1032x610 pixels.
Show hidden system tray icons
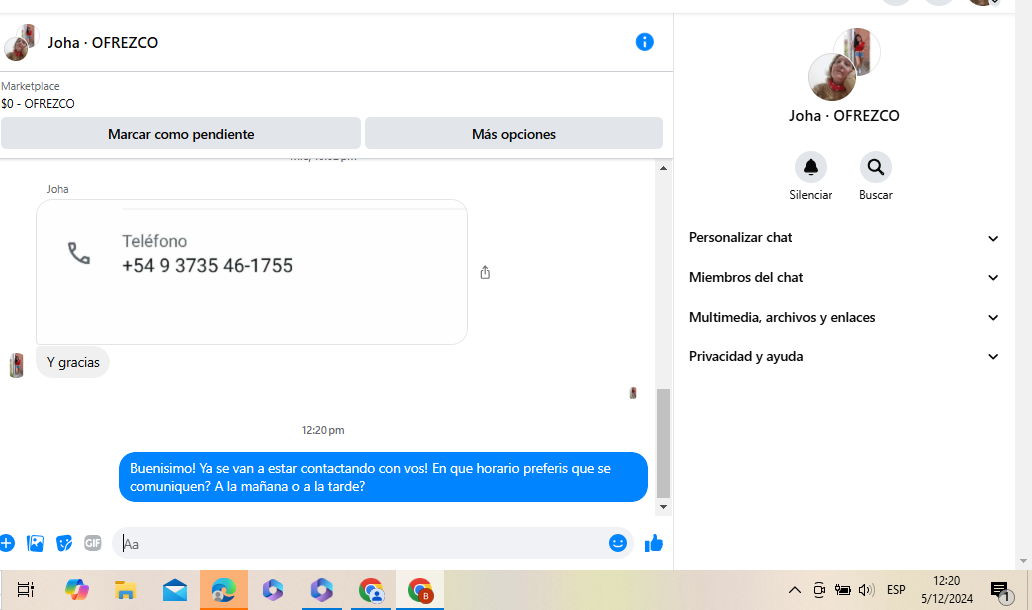pyautogui.click(x=794, y=590)
